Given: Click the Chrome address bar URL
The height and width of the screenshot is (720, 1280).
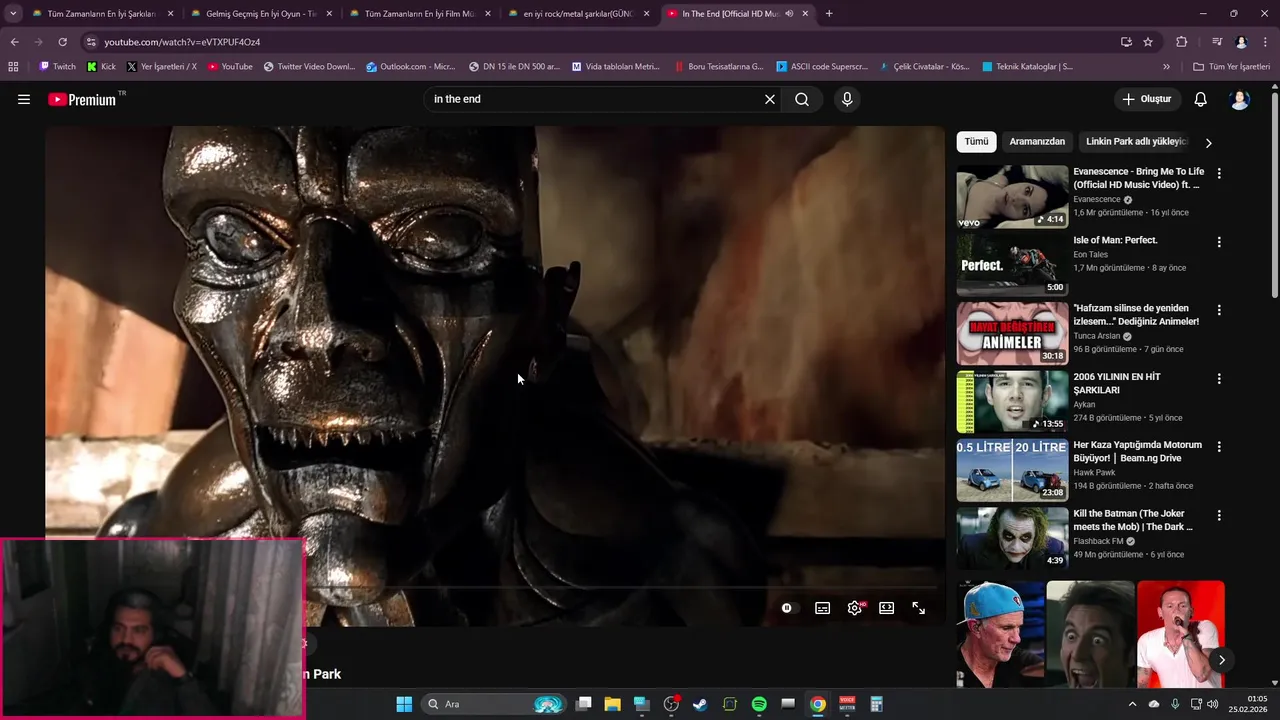Looking at the screenshot, I should (182, 42).
